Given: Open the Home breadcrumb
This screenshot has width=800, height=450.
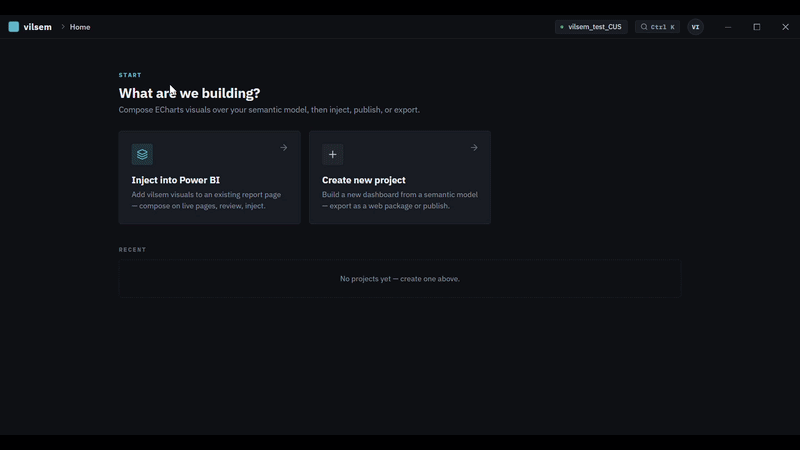Looking at the screenshot, I should pos(80,27).
